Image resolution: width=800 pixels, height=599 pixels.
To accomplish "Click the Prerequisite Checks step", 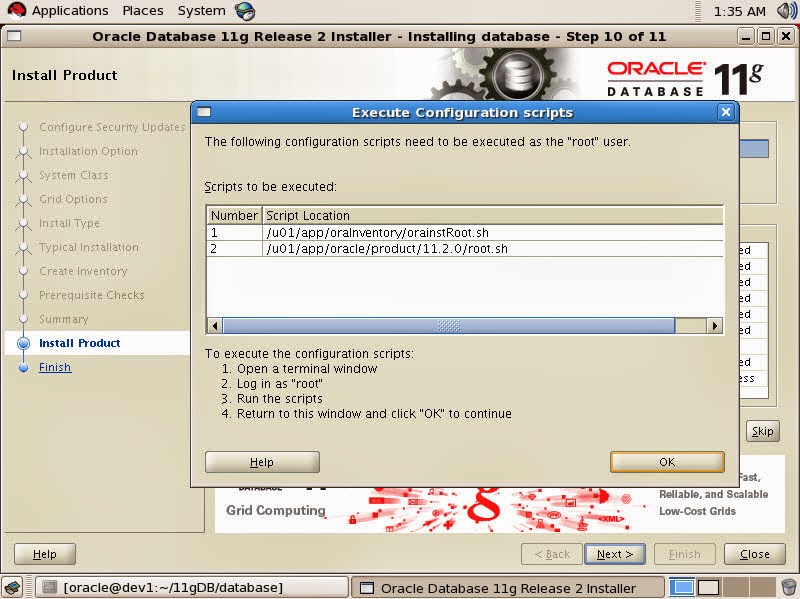I will [x=92, y=295].
